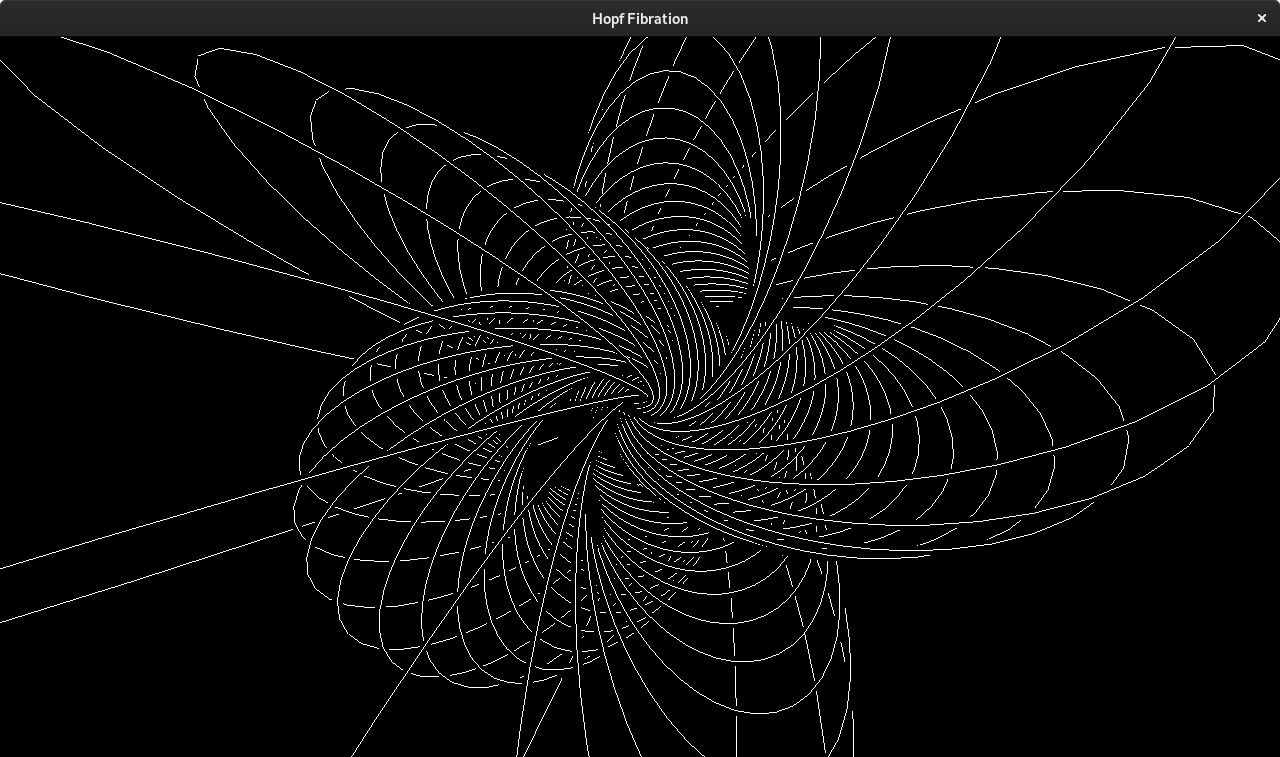1280x757 pixels.
Task: Close the Hopf Fibration window
Action: tap(1262, 18)
